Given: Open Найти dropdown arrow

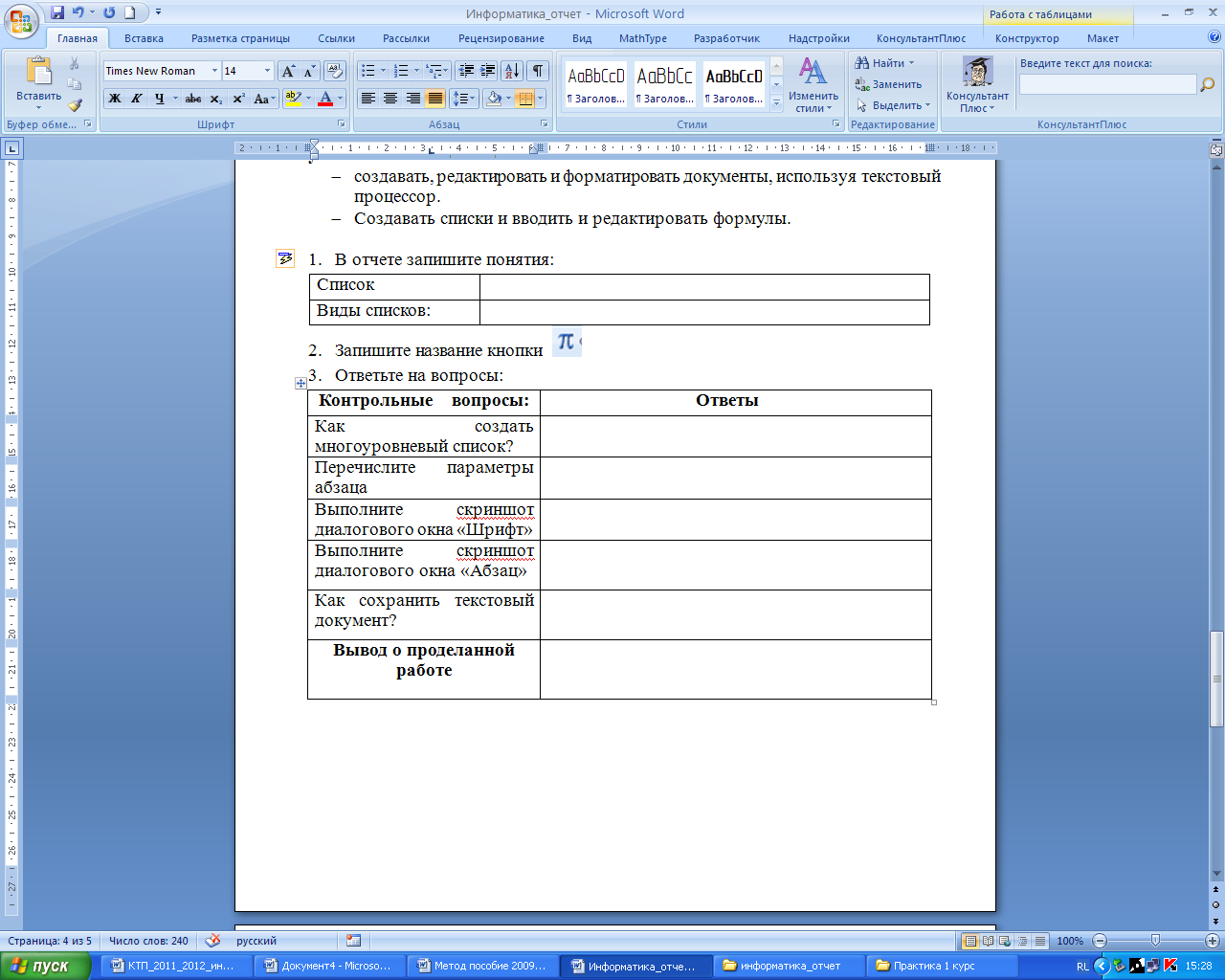Looking at the screenshot, I should [x=911, y=63].
